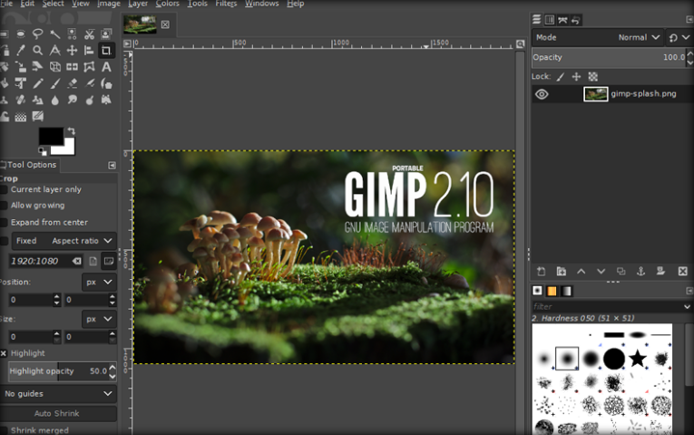Create a new layer
The height and width of the screenshot is (435, 694).
[x=541, y=271]
